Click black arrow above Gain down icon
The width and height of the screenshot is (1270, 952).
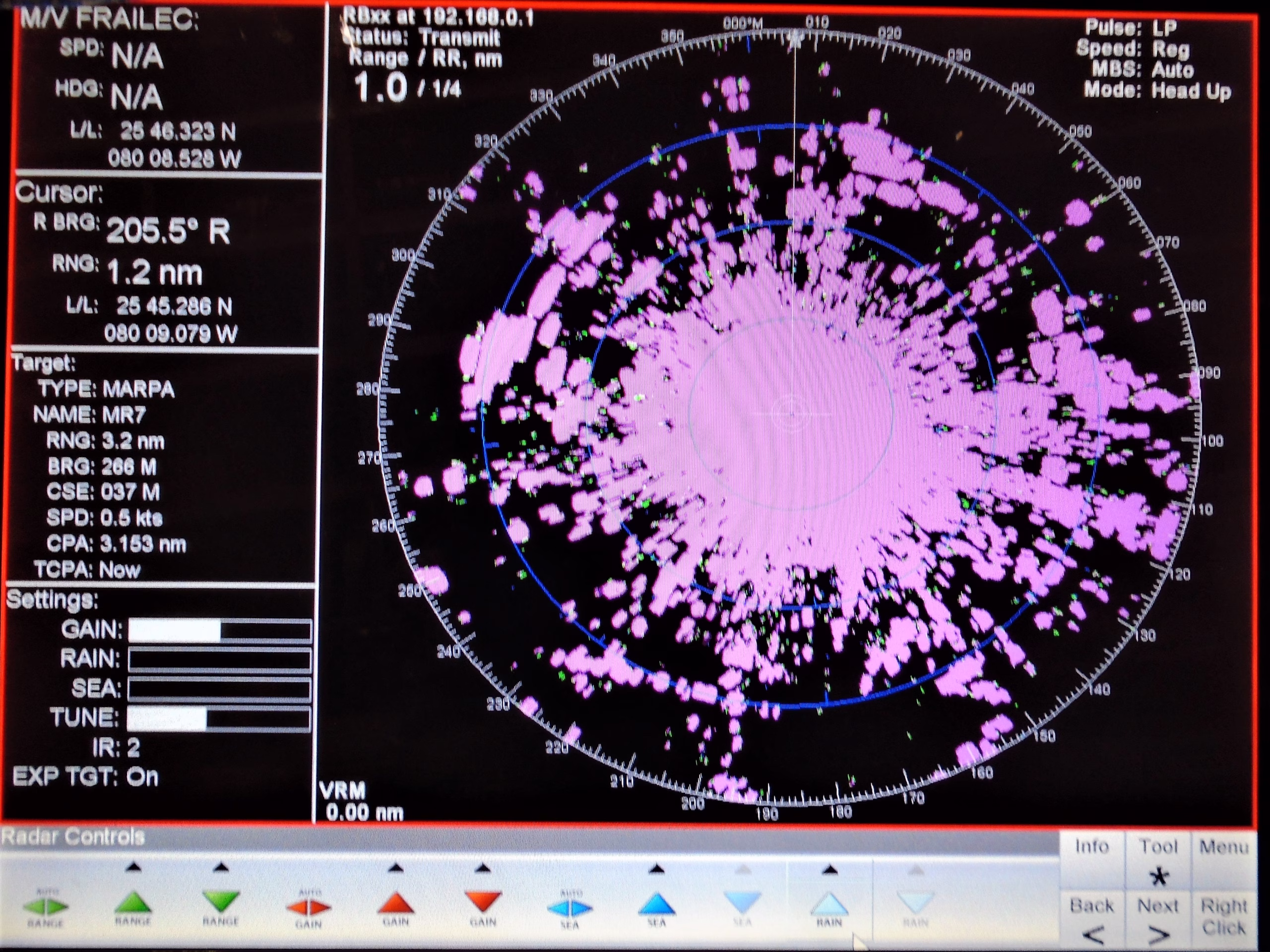(x=483, y=869)
